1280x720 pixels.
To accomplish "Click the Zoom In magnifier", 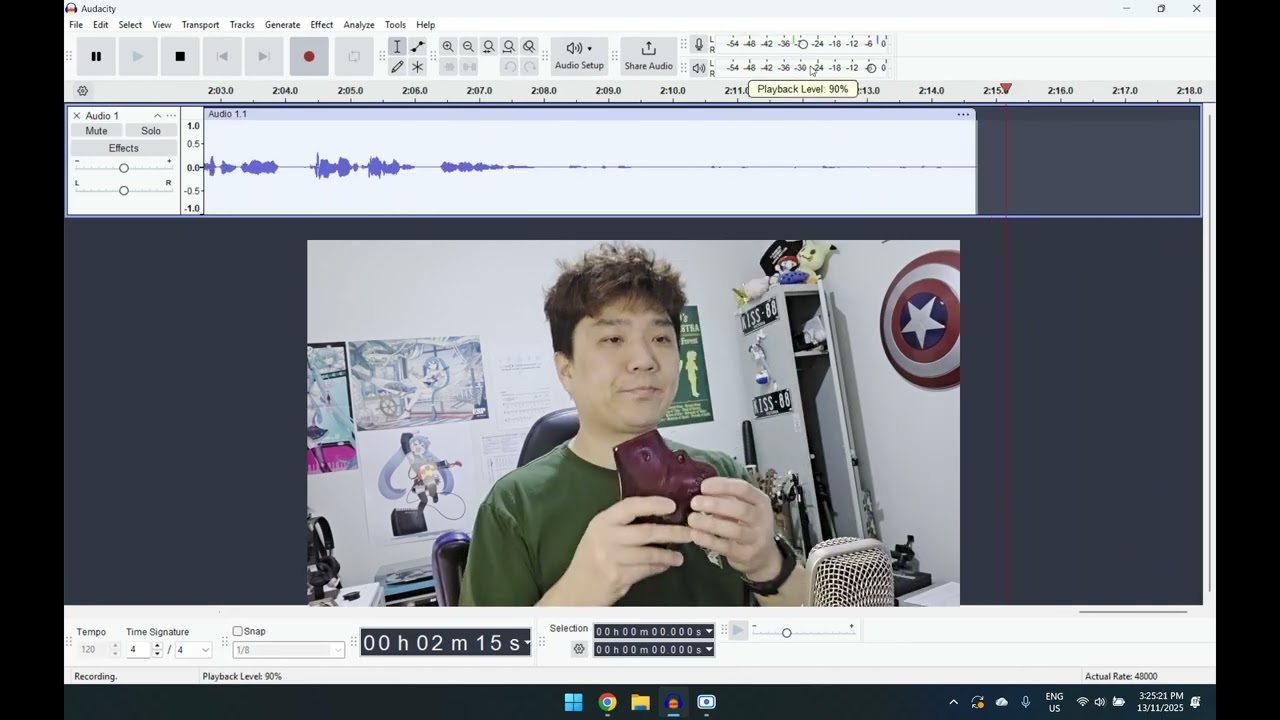I will pos(448,47).
